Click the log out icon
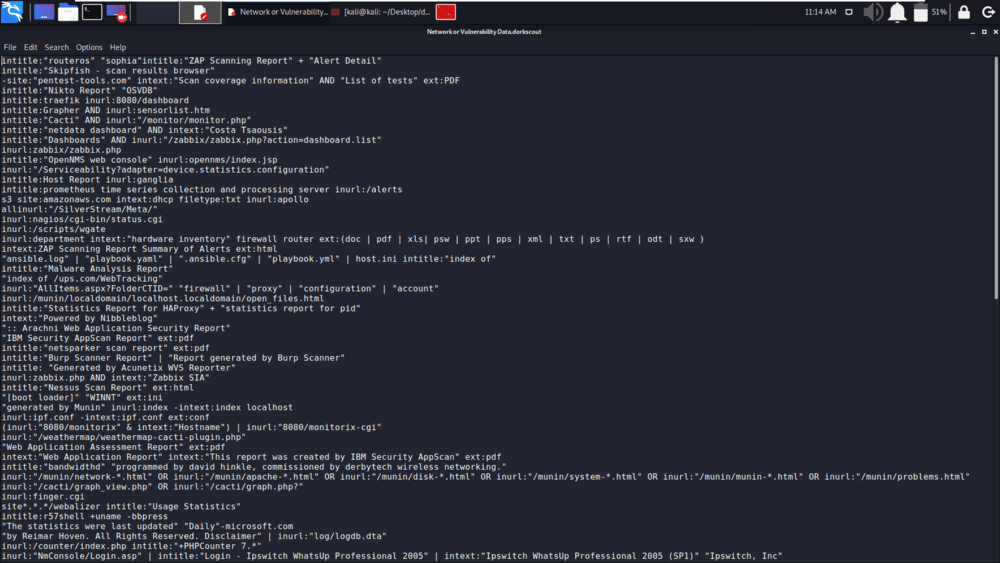This screenshot has height=563, width=1000. [x=987, y=11]
